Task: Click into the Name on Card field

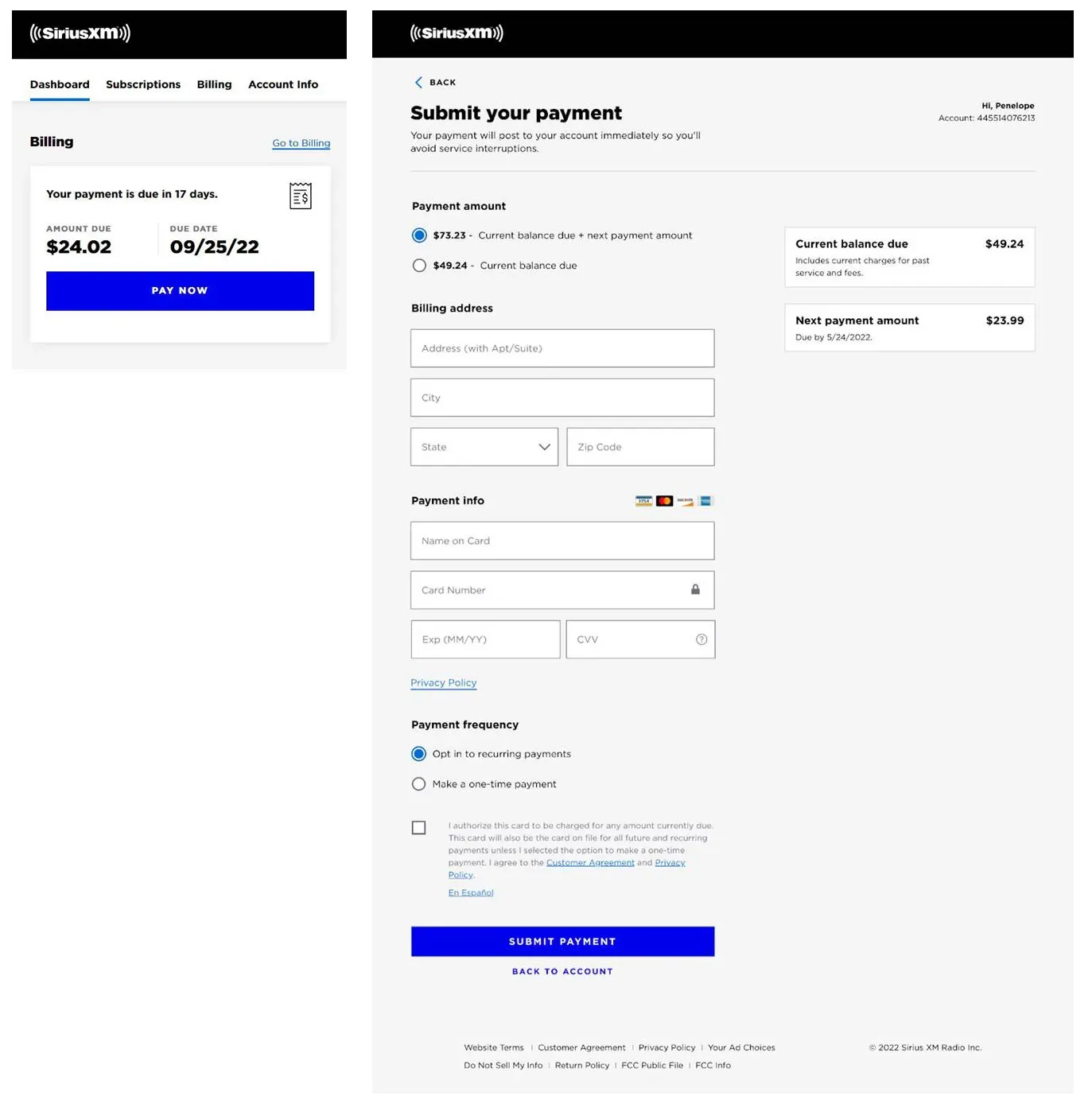Action: click(x=562, y=541)
